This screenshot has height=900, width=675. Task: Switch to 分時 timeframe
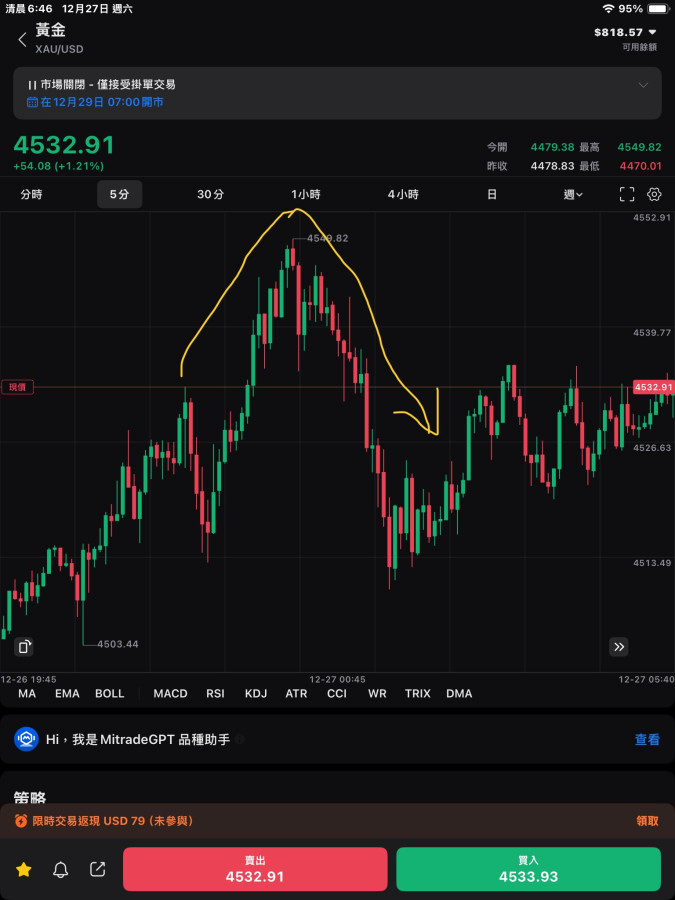[32, 195]
